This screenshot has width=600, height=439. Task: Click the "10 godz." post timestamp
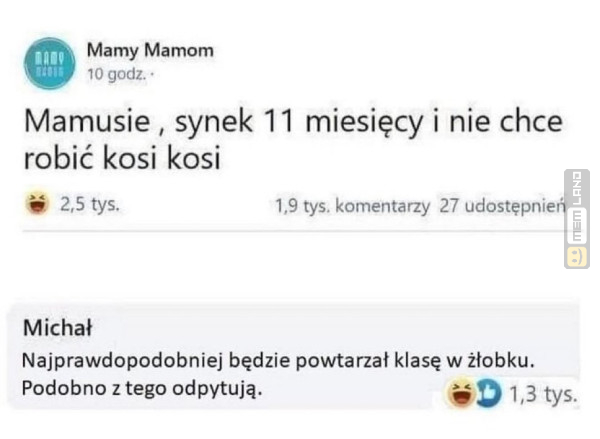click(x=117, y=73)
